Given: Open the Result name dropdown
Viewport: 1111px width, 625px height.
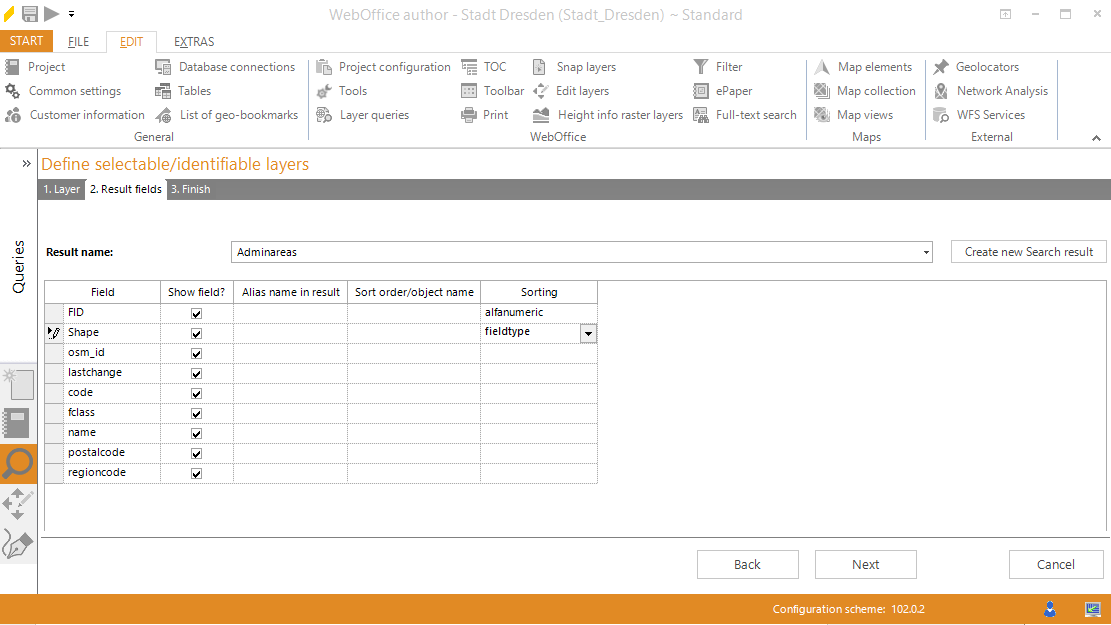Looking at the screenshot, I should (x=925, y=251).
